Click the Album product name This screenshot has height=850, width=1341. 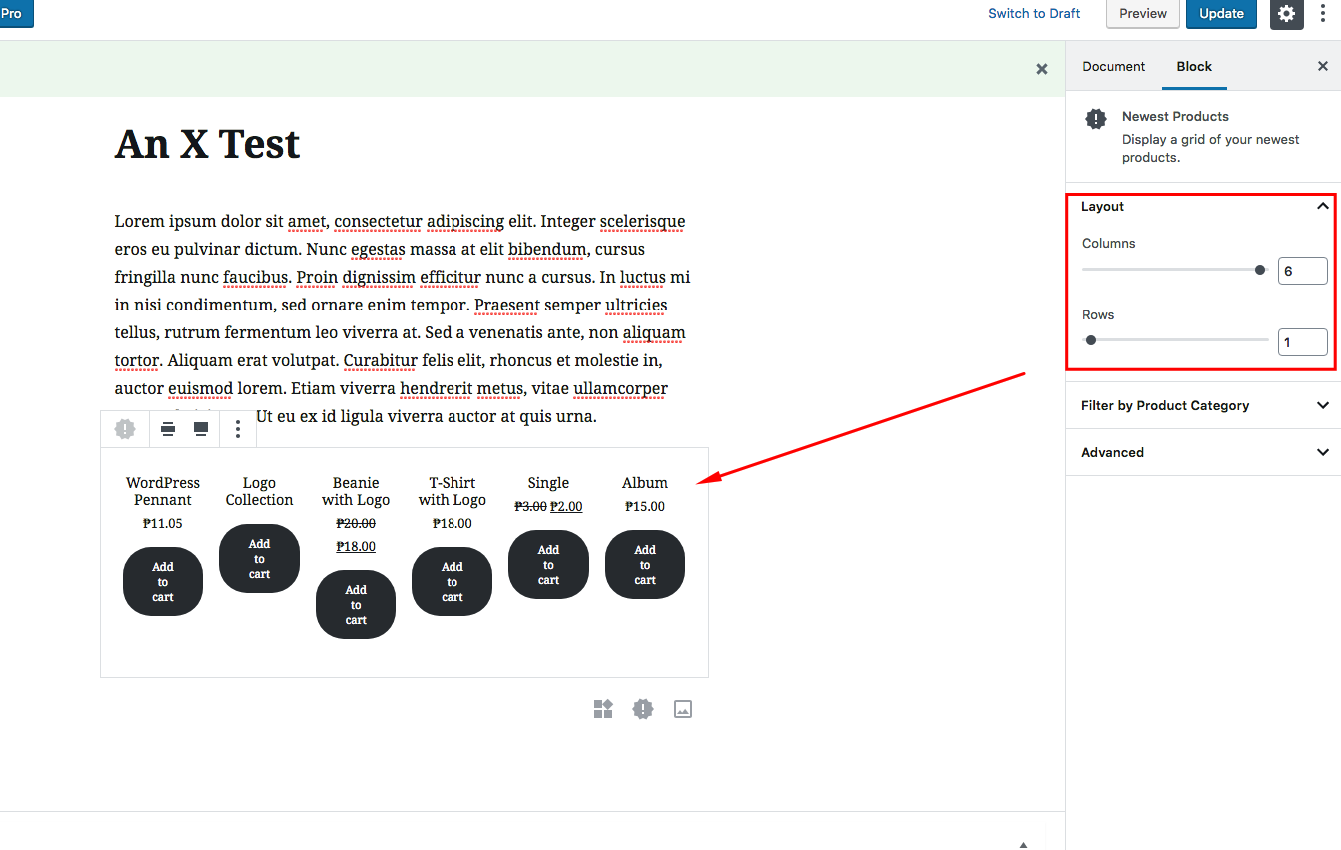pyautogui.click(x=645, y=483)
